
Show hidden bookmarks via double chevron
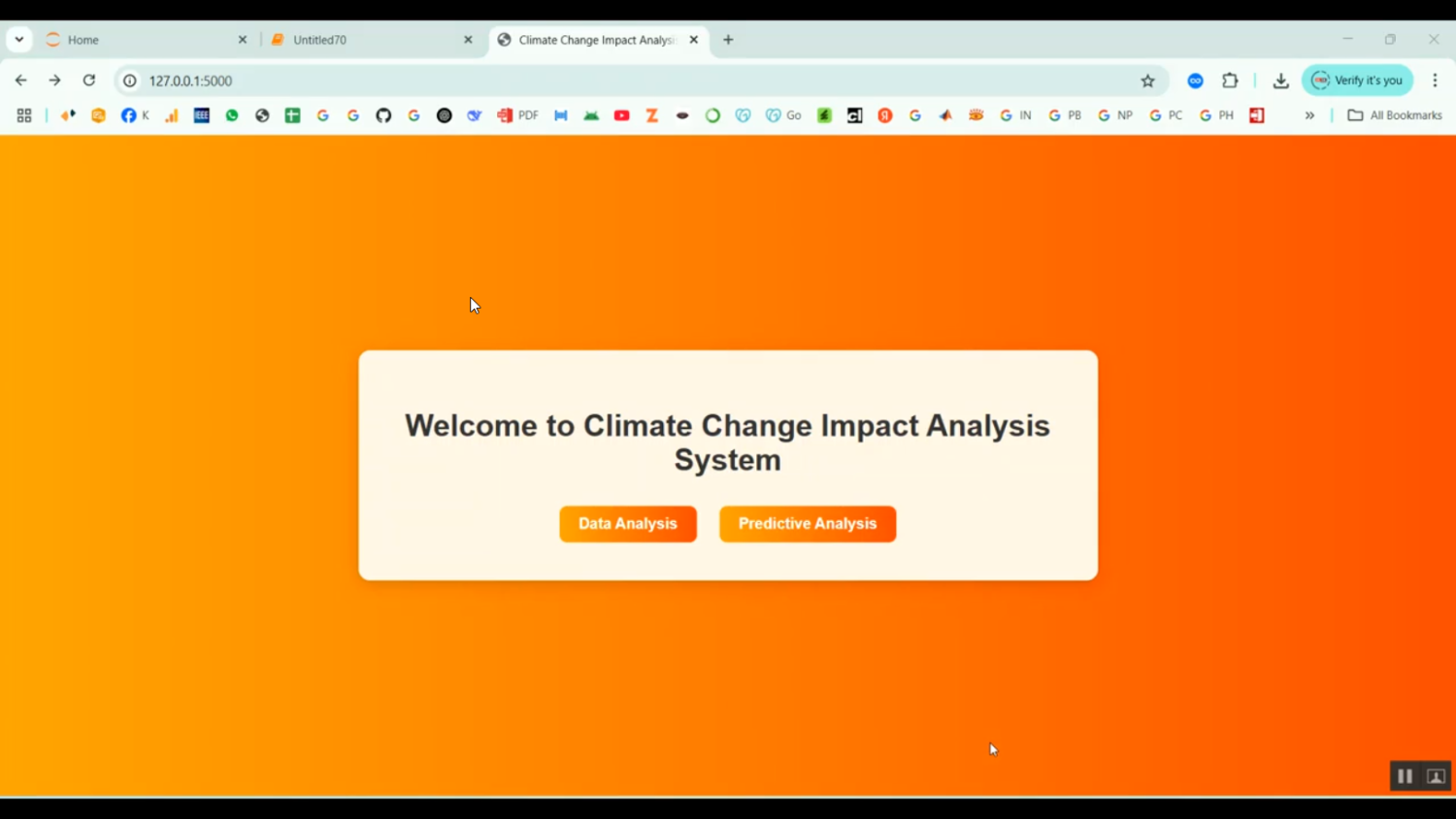pyautogui.click(x=1309, y=115)
